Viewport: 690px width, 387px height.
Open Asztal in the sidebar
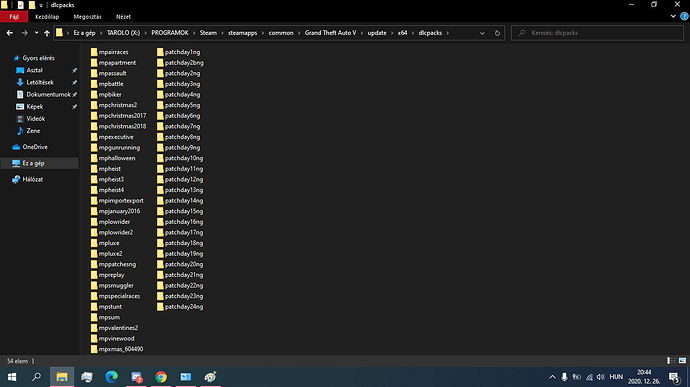pos(35,70)
